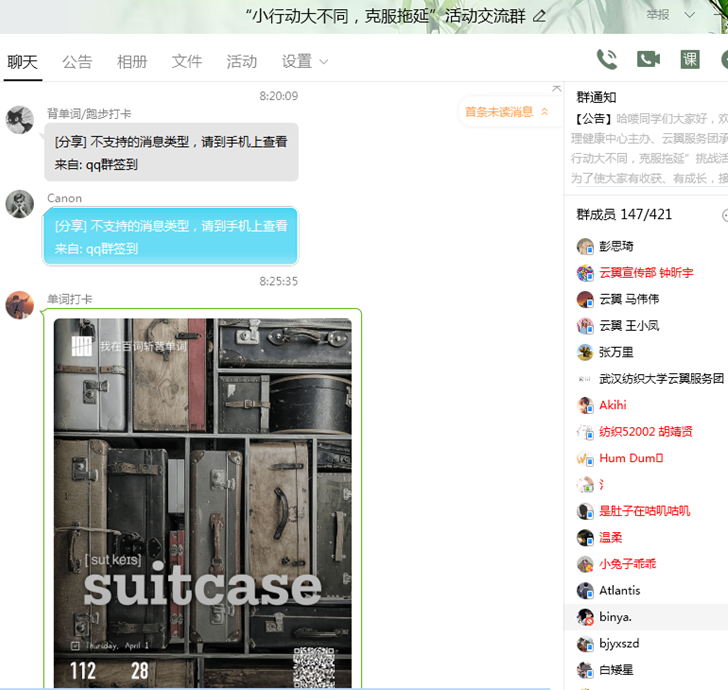Collapse the unread message bar with small arrow

(545, 112)
